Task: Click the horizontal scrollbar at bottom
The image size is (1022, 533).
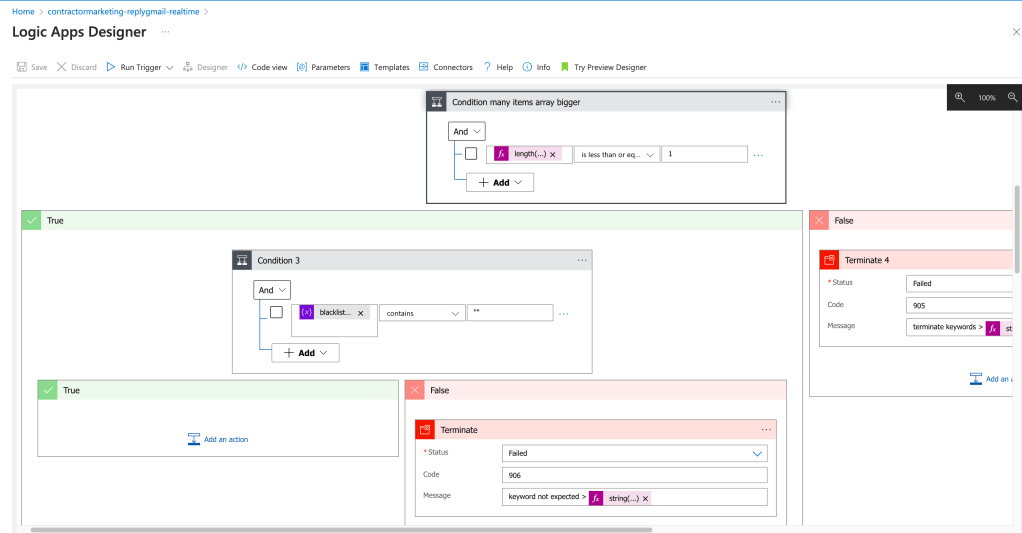Action: click(x=342, y=530)
